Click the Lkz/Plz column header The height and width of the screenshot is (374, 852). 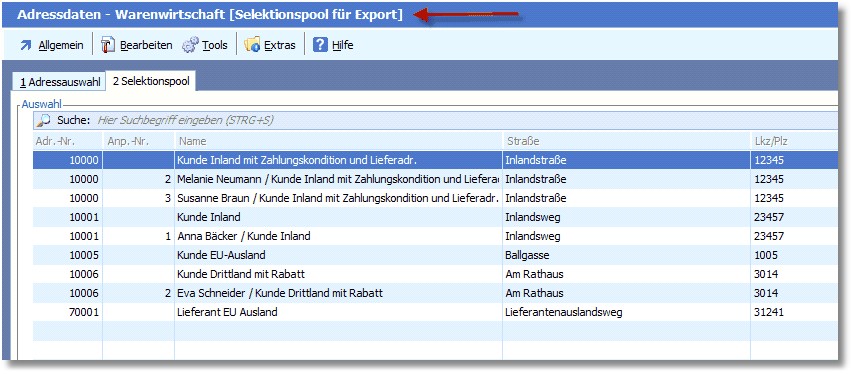click(794, 141)
